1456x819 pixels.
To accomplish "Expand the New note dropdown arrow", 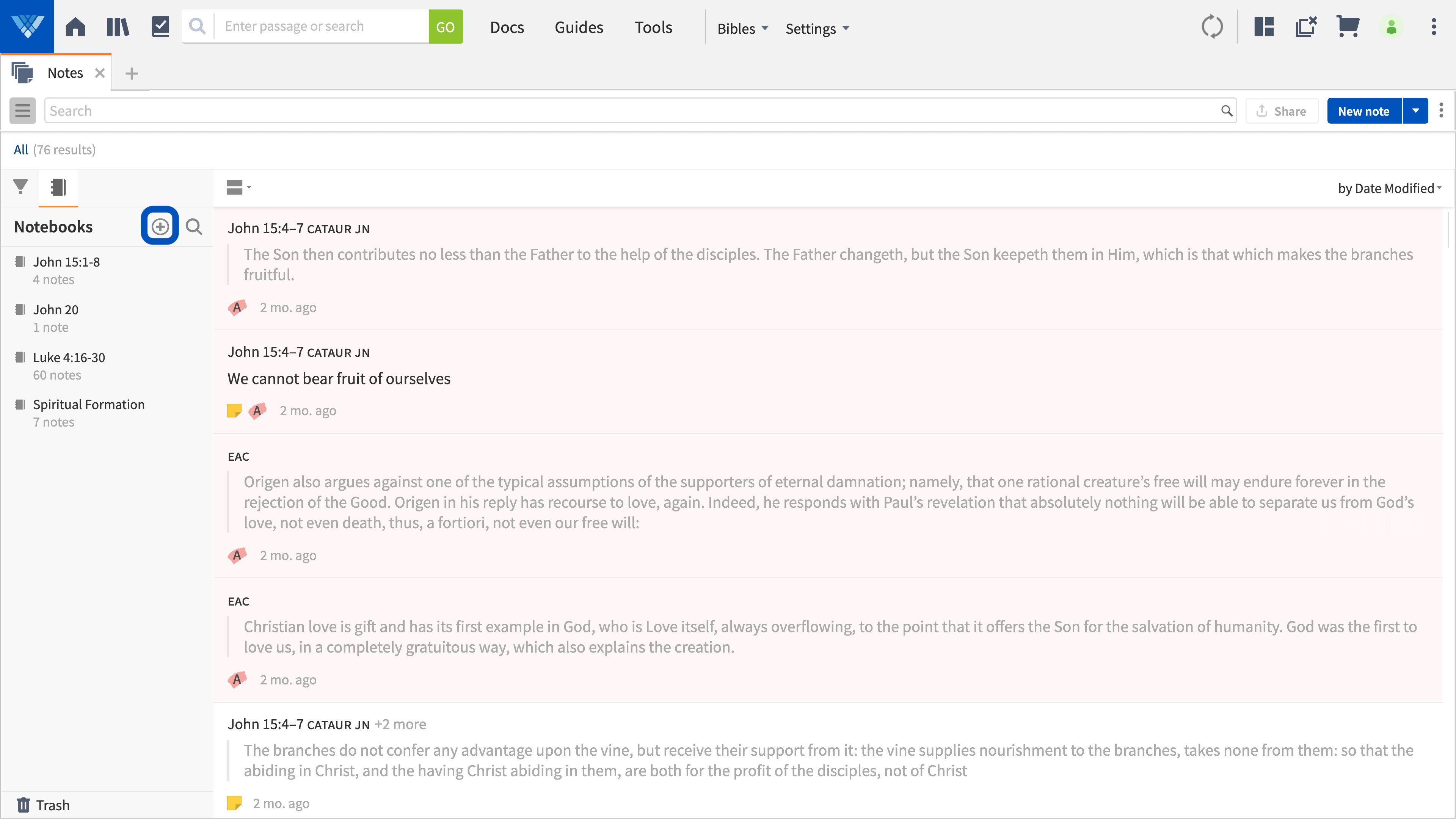I will (x=1415, y=111).
